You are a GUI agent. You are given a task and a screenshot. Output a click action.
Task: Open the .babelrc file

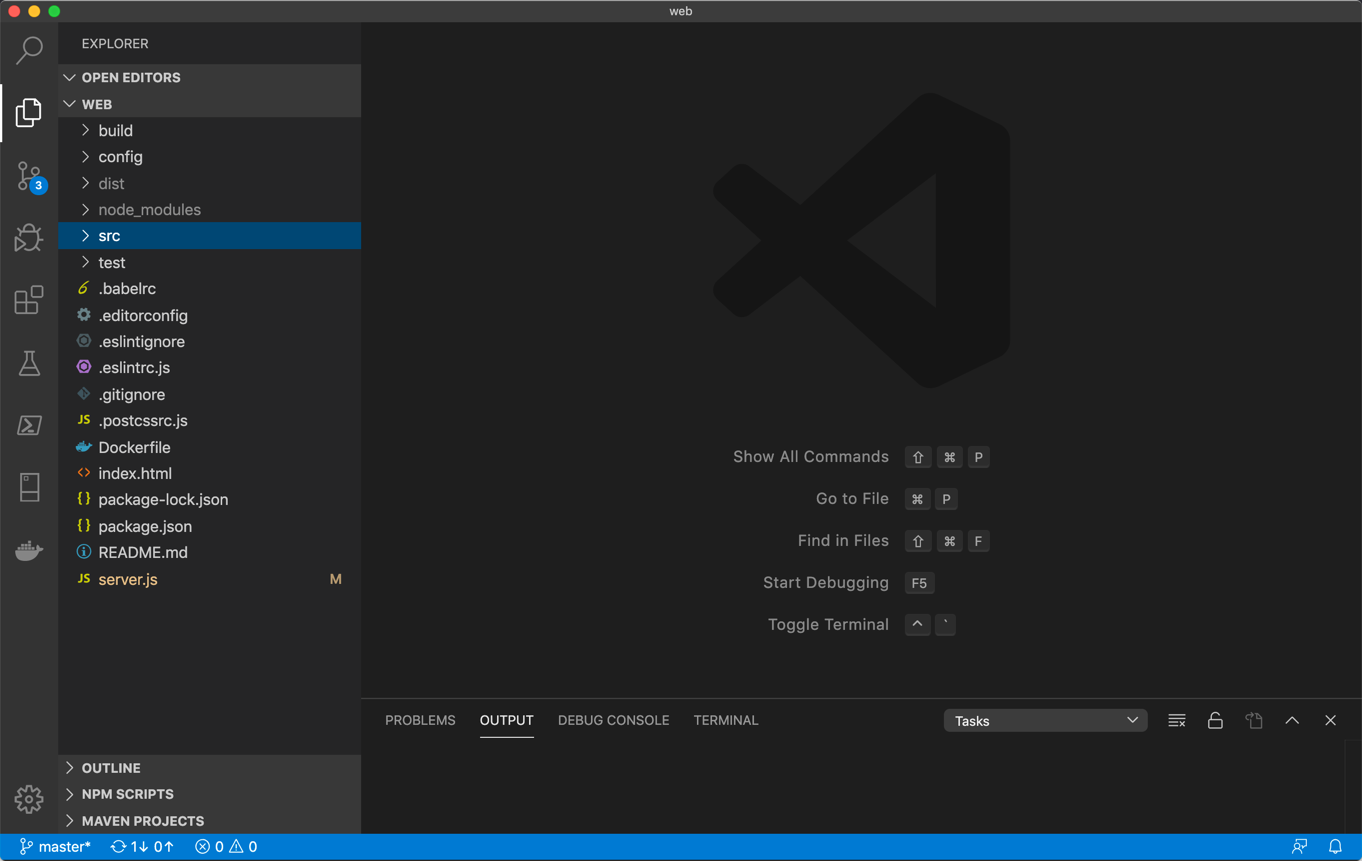tap(209, 288)
